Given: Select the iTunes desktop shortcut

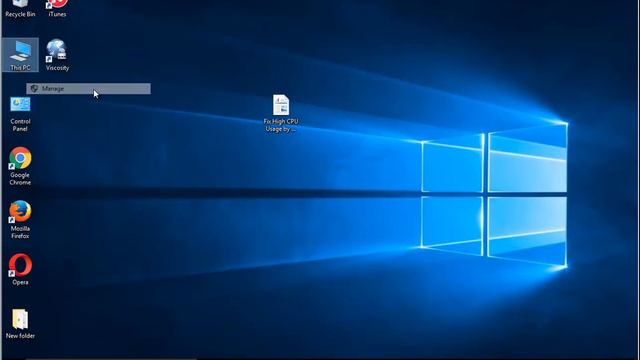Looking at the screenshot, I should click(57, 9).
